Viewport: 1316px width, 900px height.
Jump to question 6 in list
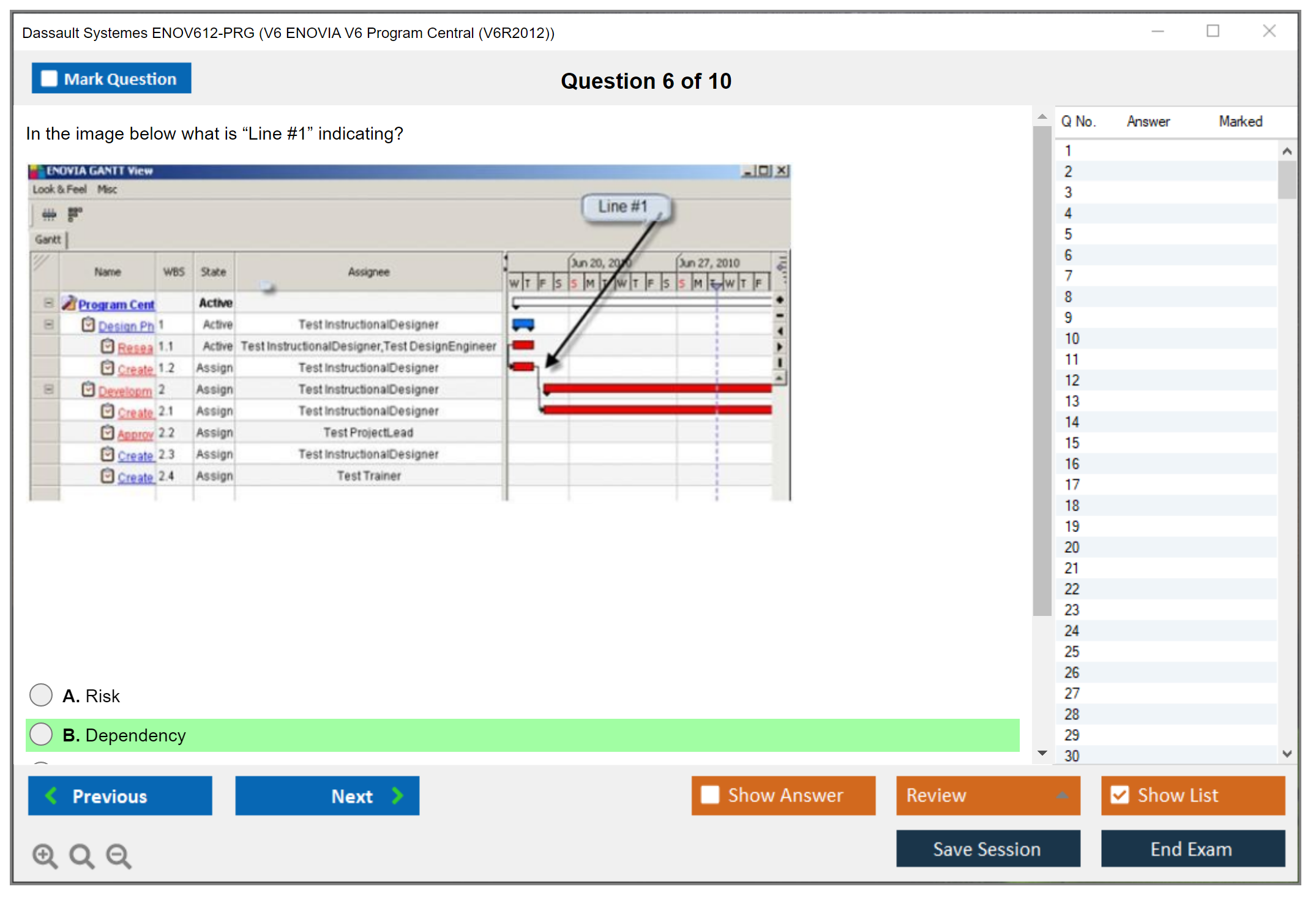1068,255
